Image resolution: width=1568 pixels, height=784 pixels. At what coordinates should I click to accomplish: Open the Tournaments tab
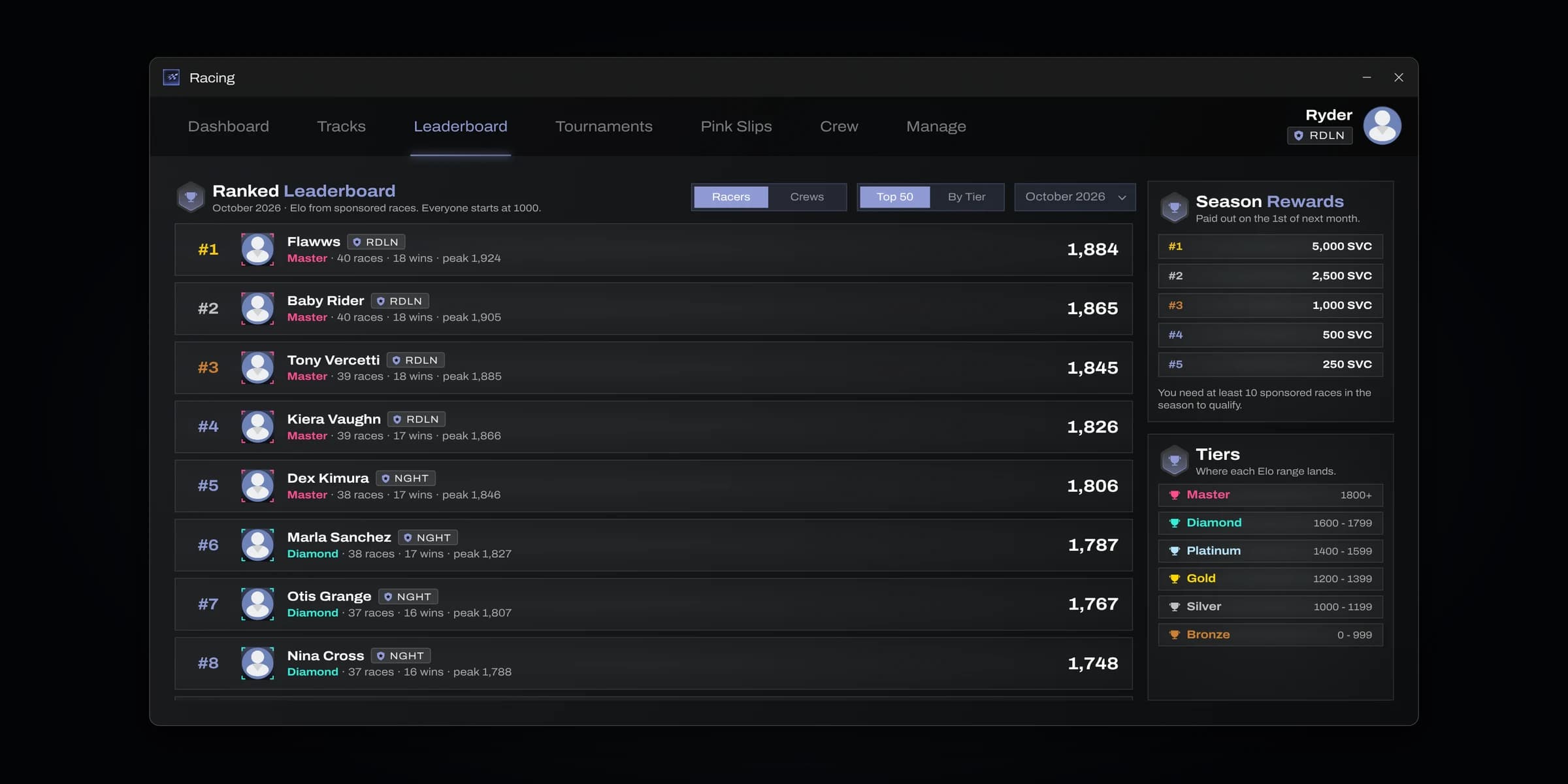pyautogui.click(x=604, y=126)
